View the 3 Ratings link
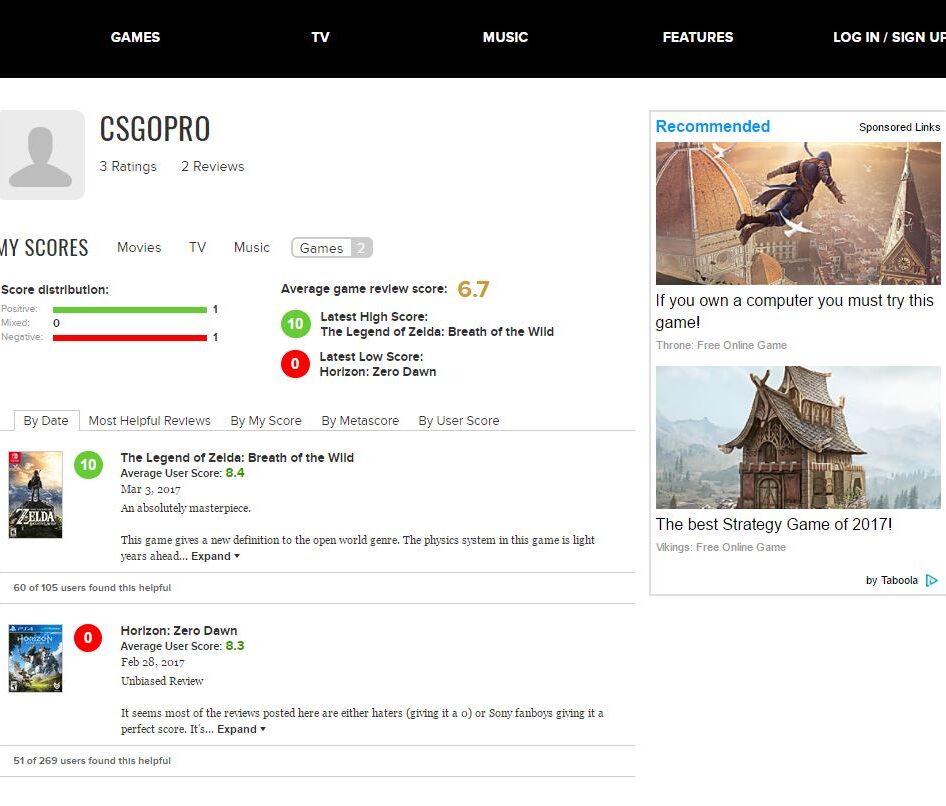 (x=128, y=167)
